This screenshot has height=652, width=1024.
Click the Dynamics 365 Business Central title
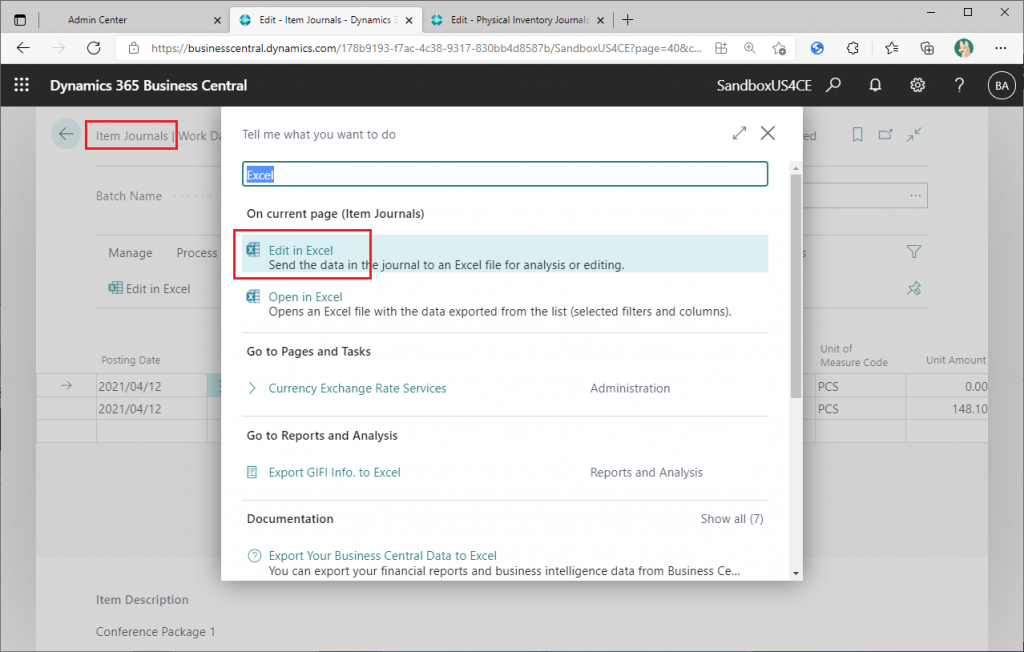[148, 86]
